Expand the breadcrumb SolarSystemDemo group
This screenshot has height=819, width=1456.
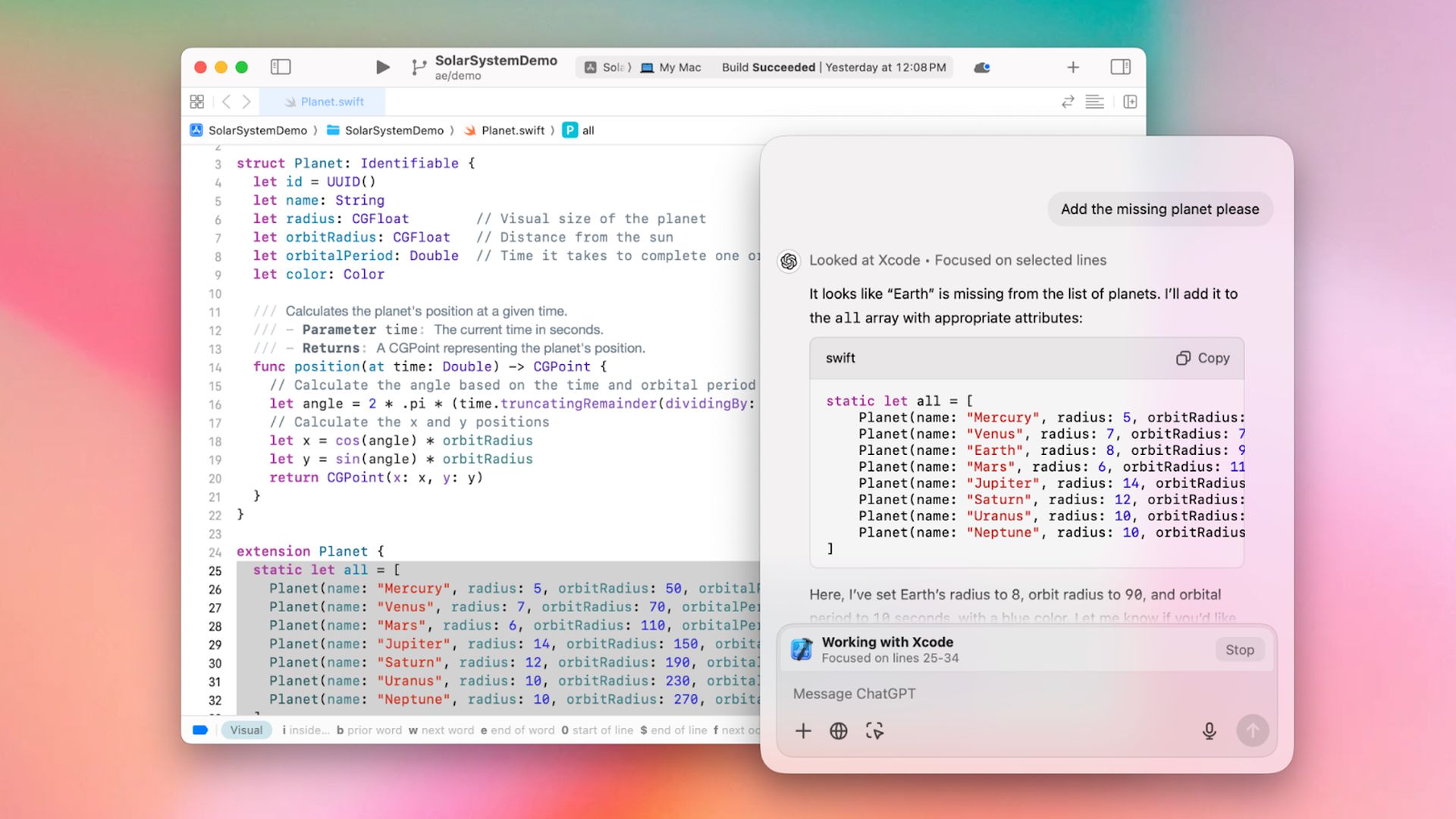(x=394, y=130)
